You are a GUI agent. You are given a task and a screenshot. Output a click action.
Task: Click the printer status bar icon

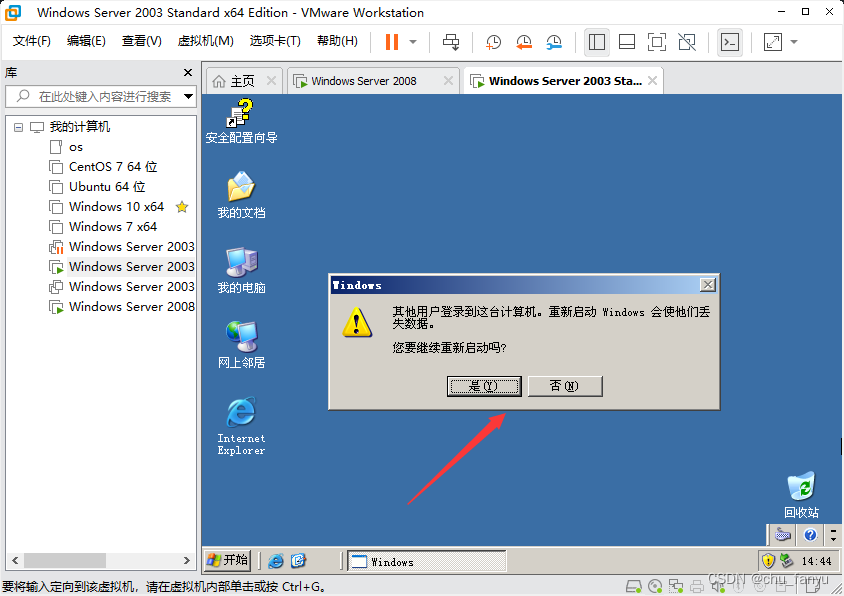click(697, 586)
